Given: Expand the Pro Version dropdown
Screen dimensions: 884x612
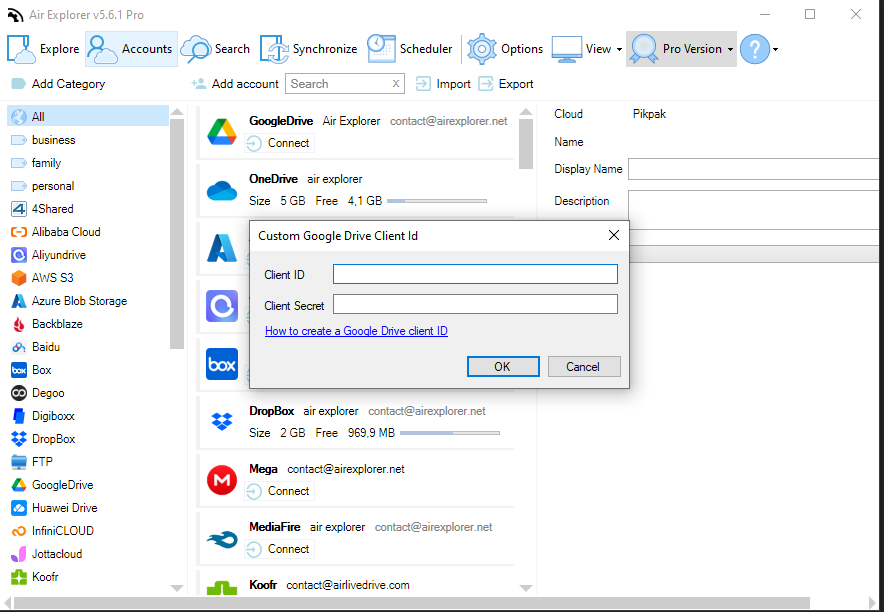Looking at the screenshot, I should (730, 50).
